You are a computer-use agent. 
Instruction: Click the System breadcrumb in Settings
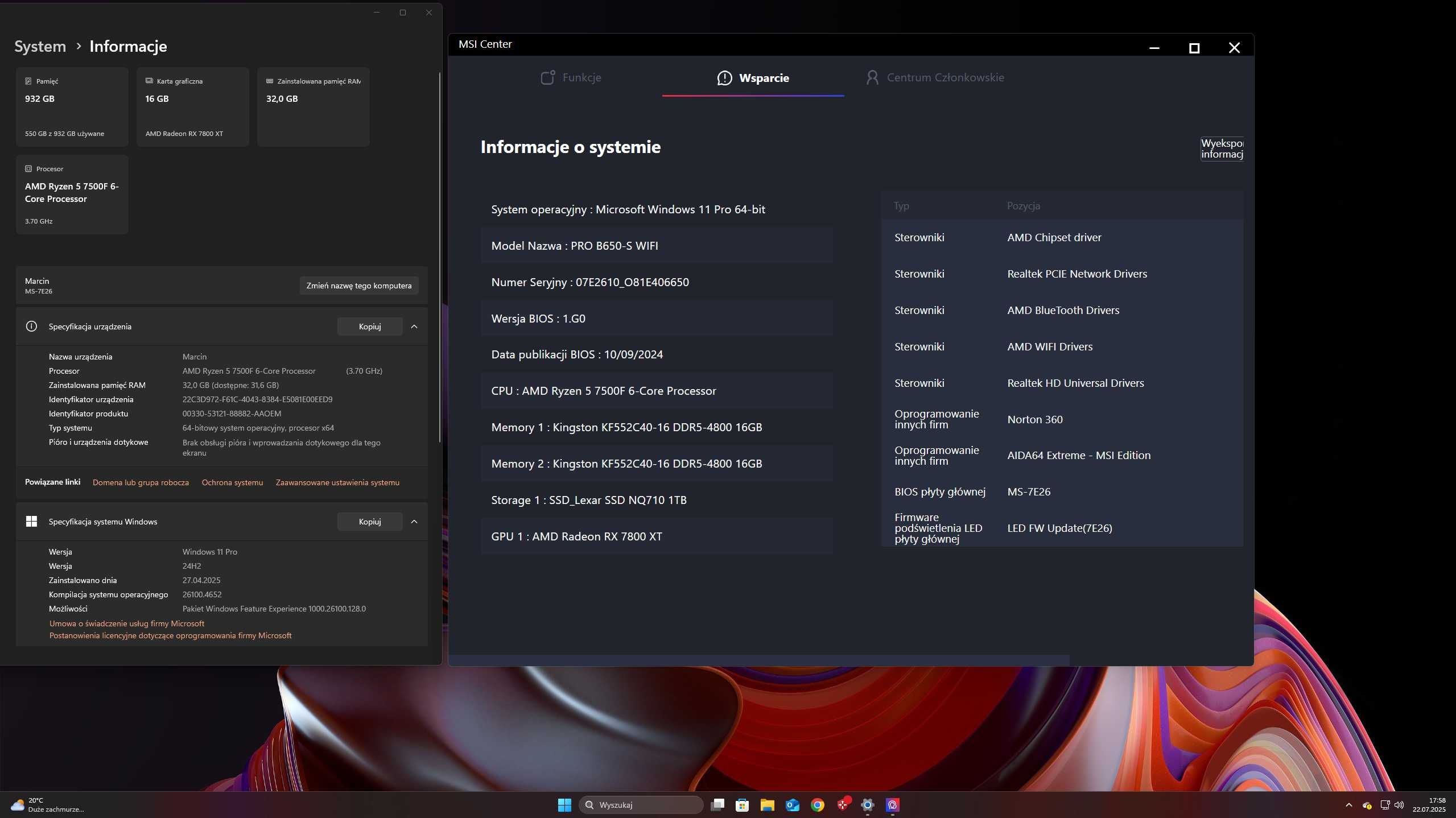[x=40, y=46]
